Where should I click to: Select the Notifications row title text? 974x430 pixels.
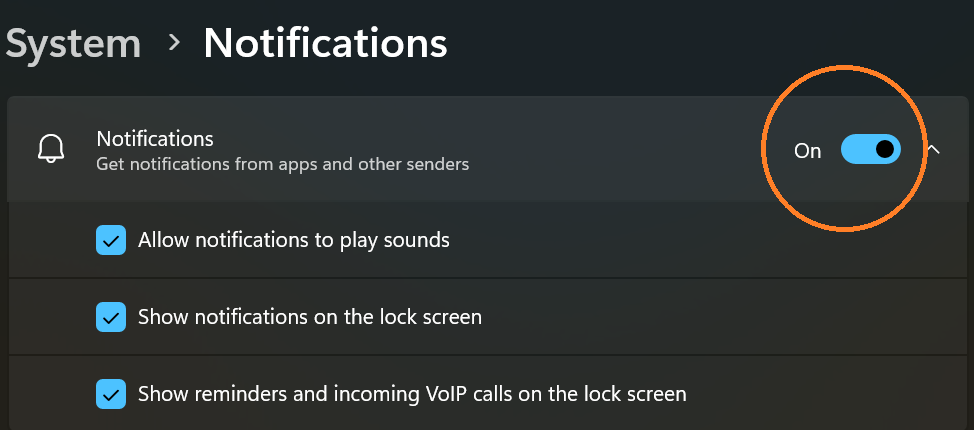(x=155, y=139)
